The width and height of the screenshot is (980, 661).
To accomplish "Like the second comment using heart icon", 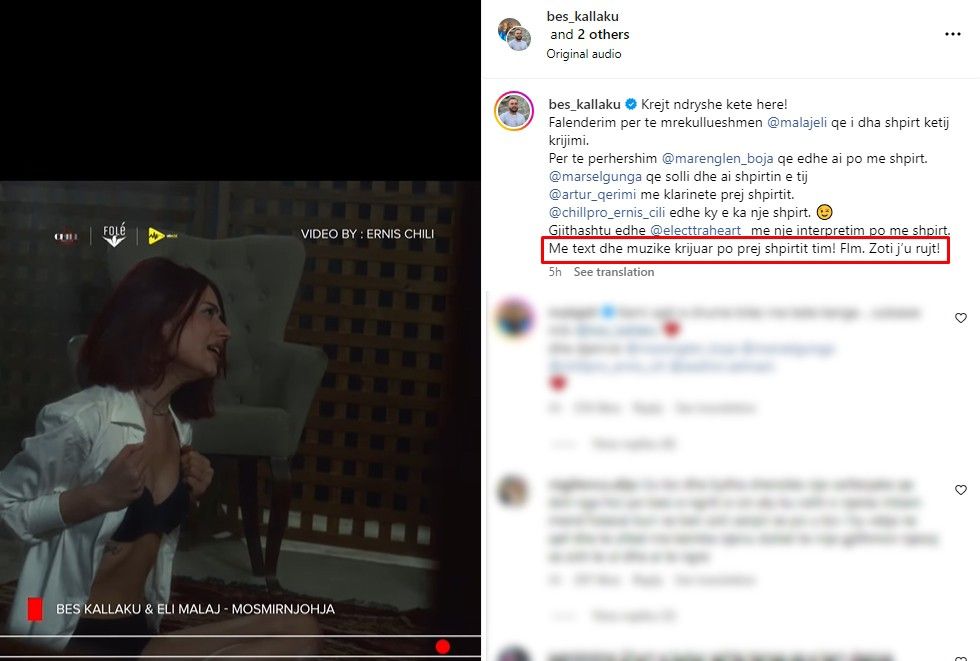I will coord(961,490).
